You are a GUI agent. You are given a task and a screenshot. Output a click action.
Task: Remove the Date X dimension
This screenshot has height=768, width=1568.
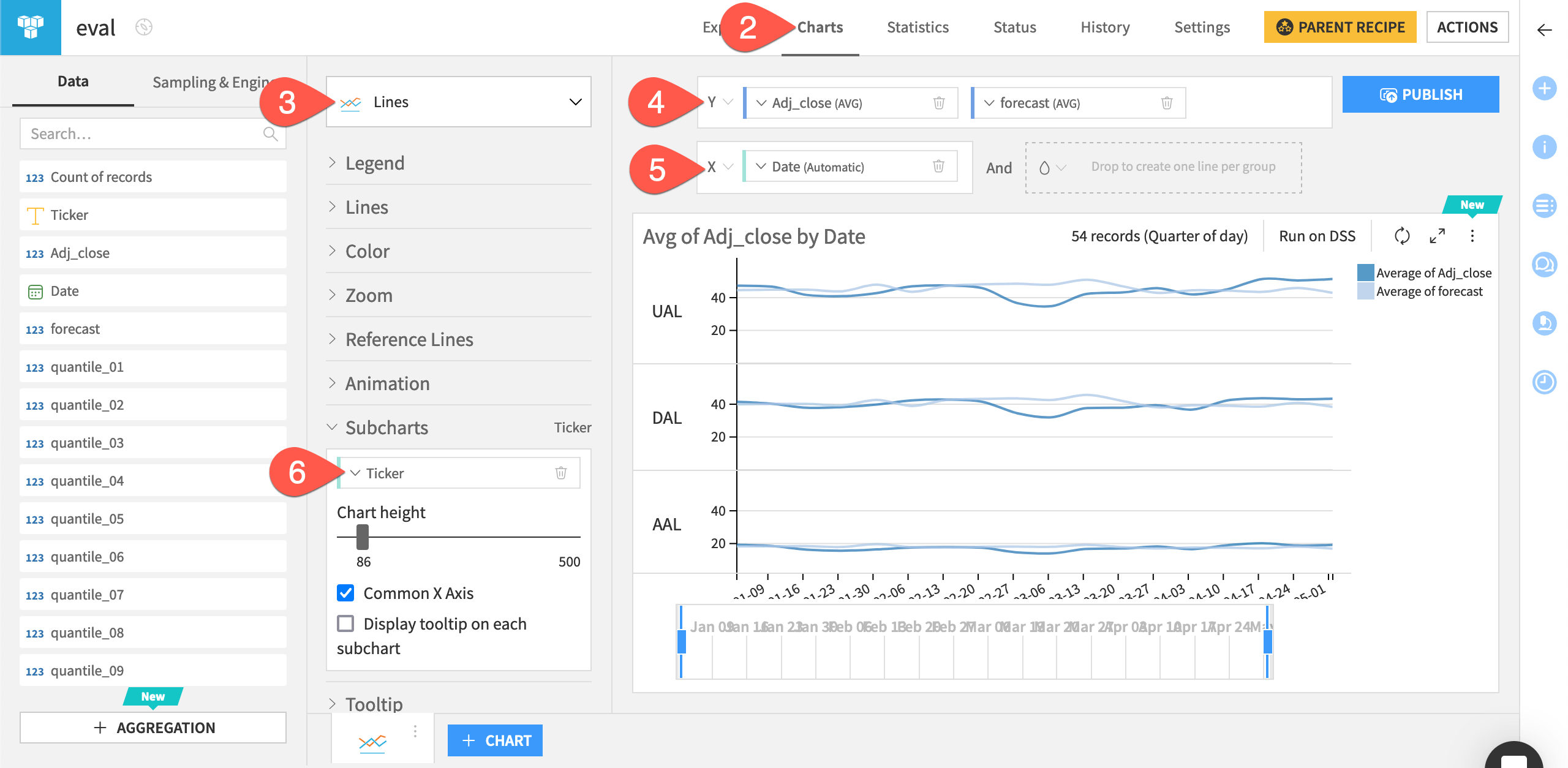tap(938, 167)
